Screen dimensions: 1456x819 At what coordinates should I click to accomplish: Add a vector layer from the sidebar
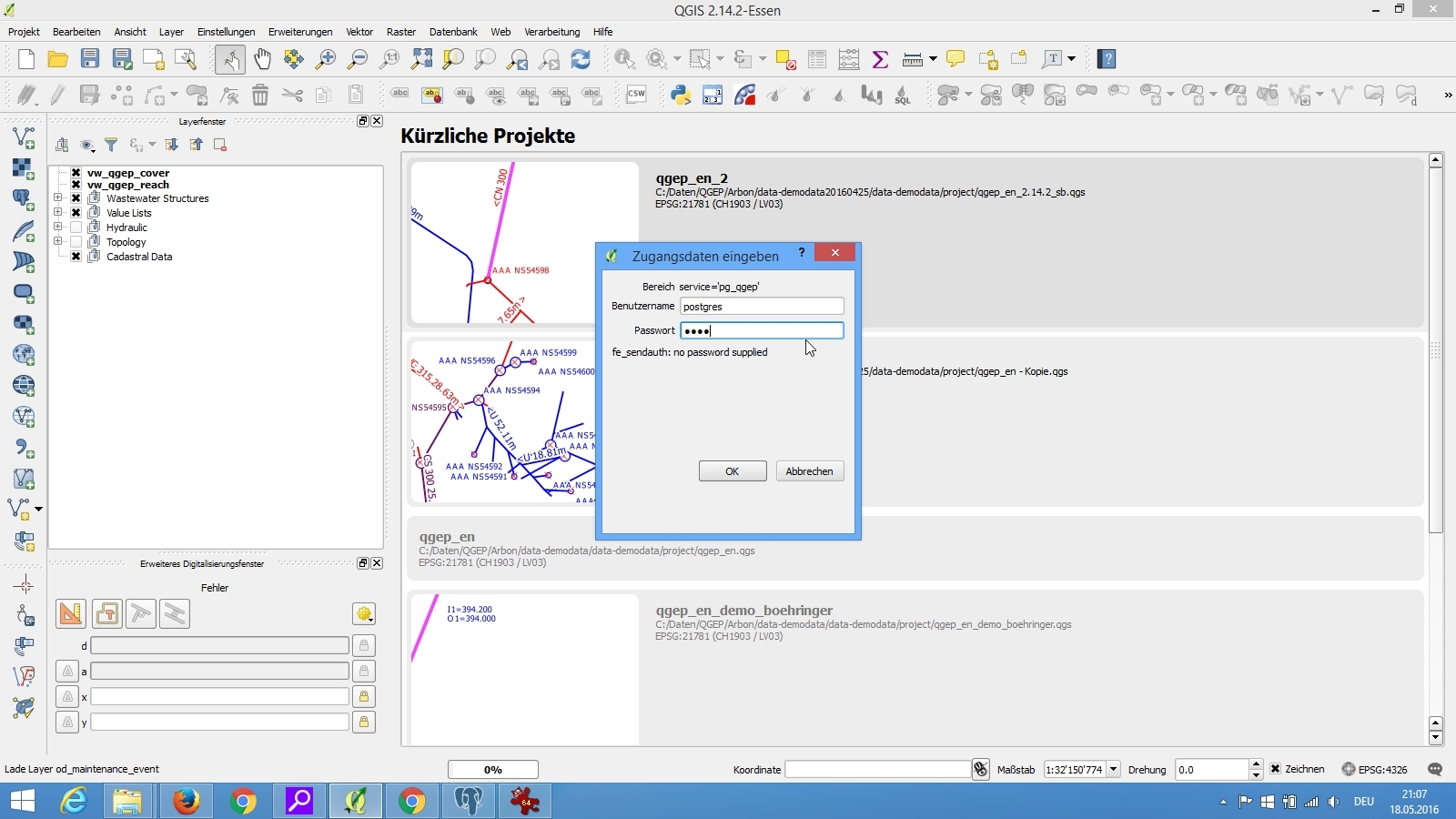pos(24,137)
